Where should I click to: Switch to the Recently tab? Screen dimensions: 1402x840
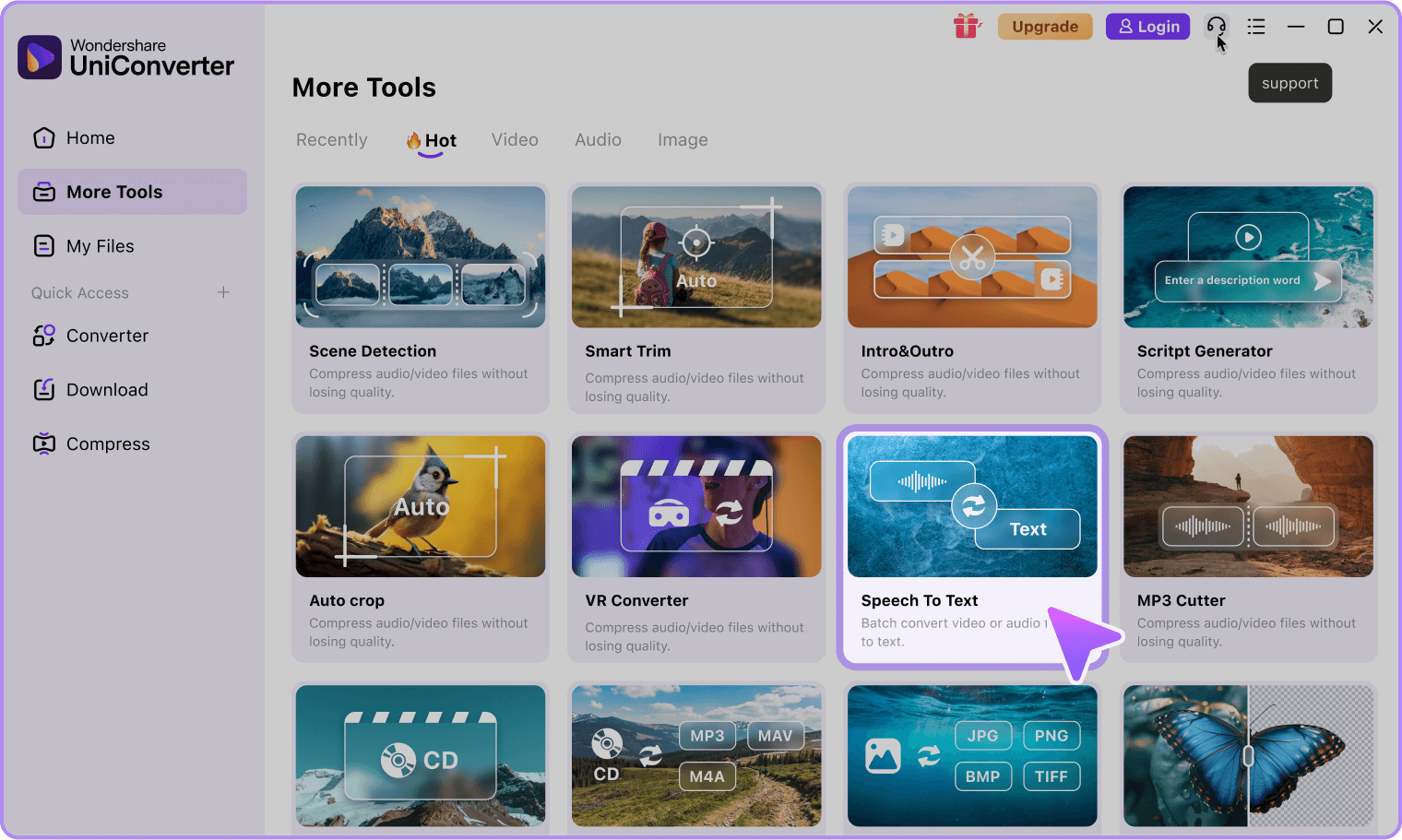(x=332, y=140)
